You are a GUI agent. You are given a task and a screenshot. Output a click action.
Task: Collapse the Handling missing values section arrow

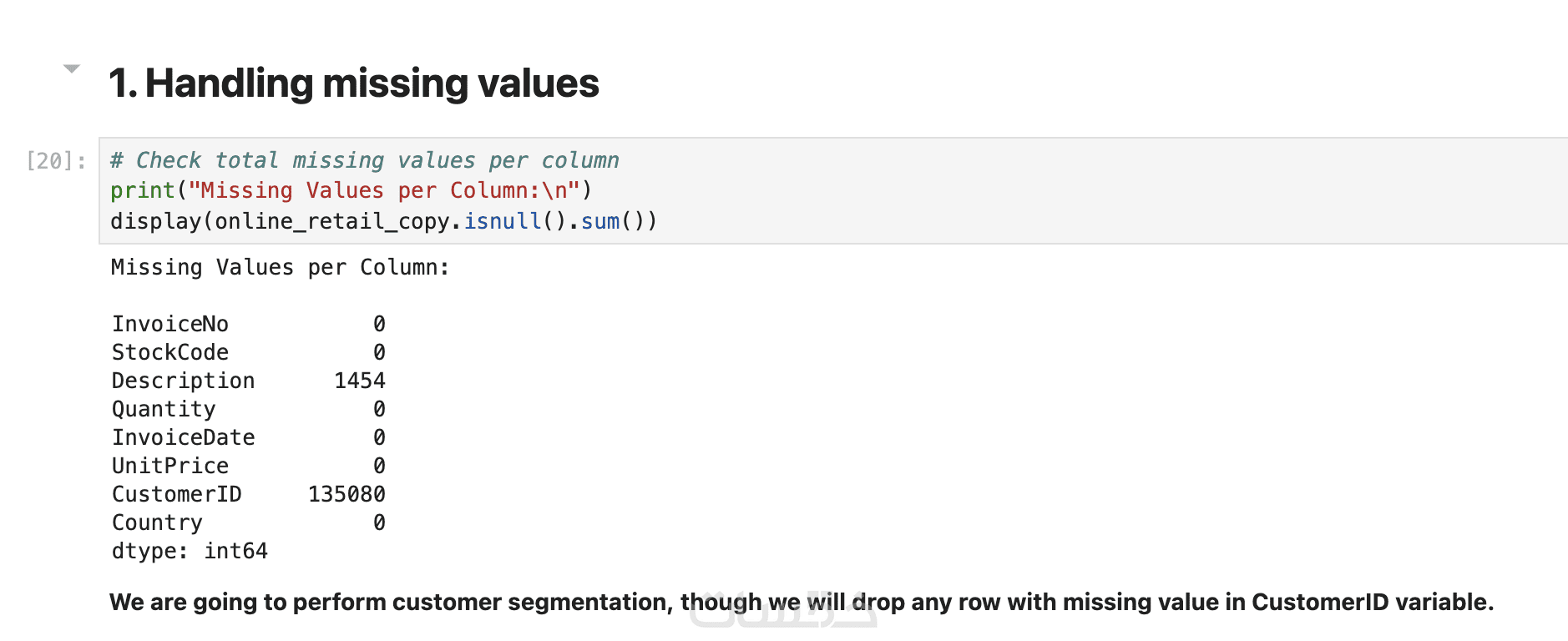coord(72,69)
